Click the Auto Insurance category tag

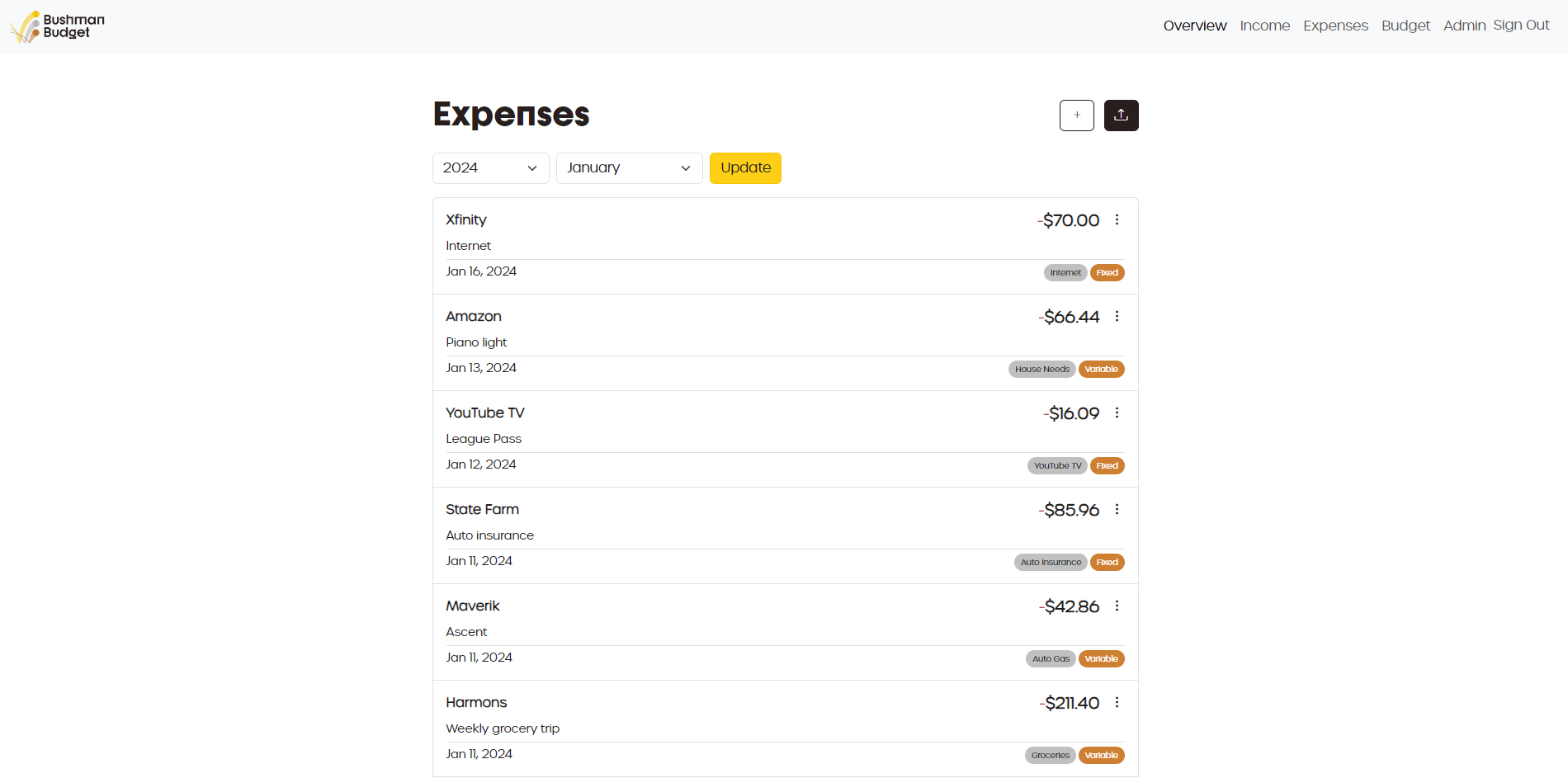pyautogui.click(x=1051, y=563)
